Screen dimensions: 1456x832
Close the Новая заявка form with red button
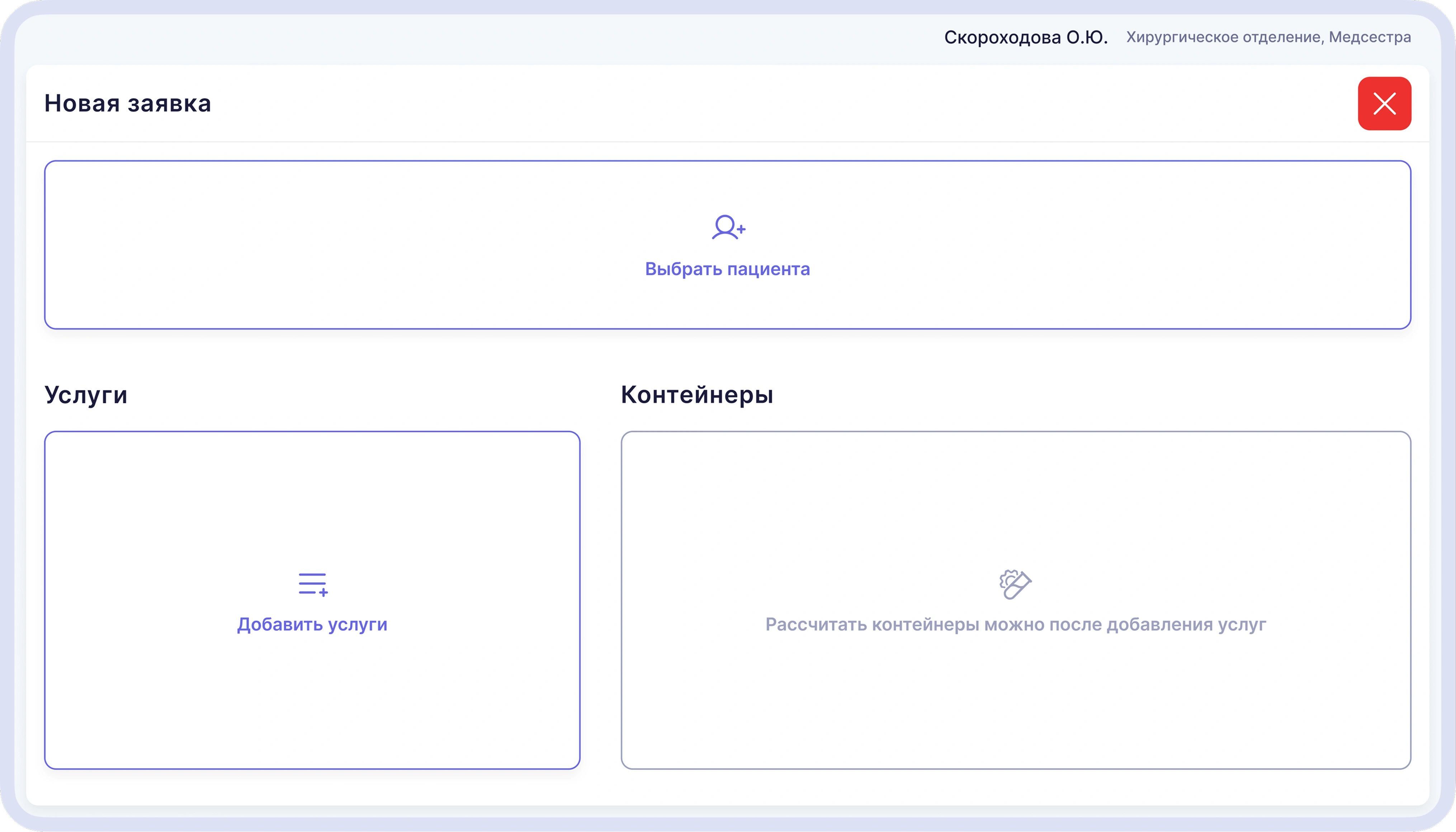(x=1385, y=103)
